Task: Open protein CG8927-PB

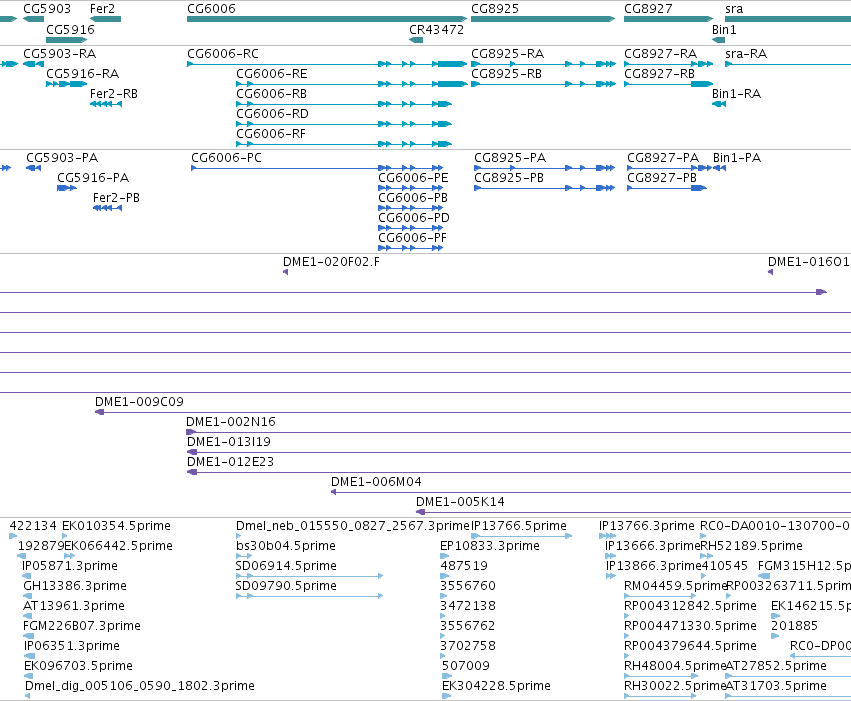Action: click(662, 178)
